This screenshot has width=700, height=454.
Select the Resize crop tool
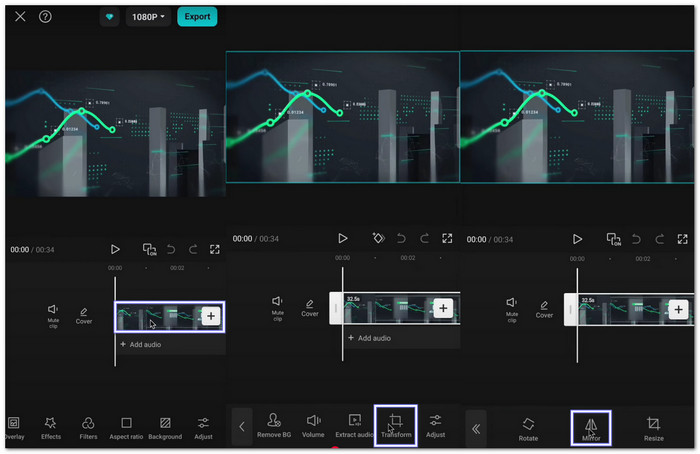tap(654, 429)
